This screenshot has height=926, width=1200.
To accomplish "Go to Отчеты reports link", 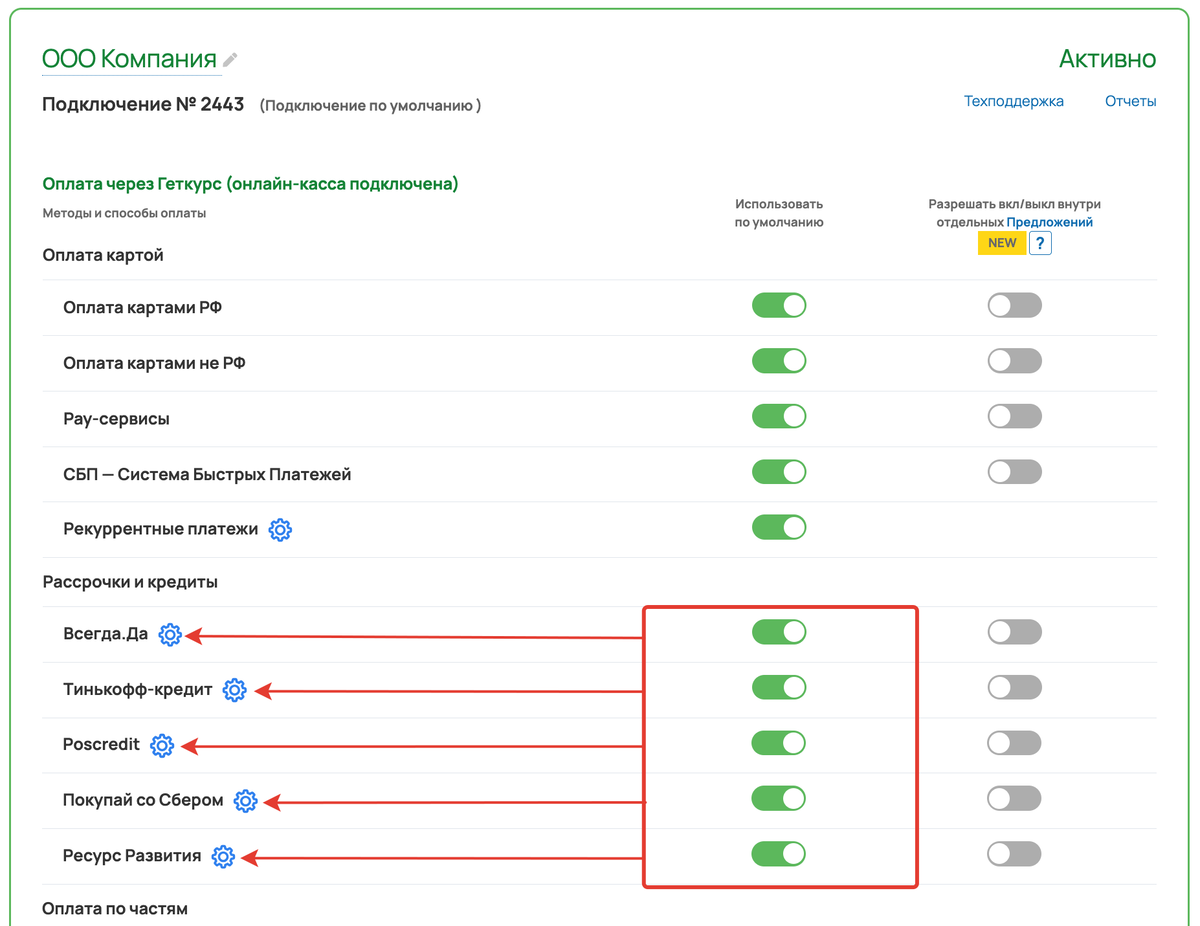I will click(1130, 101).
